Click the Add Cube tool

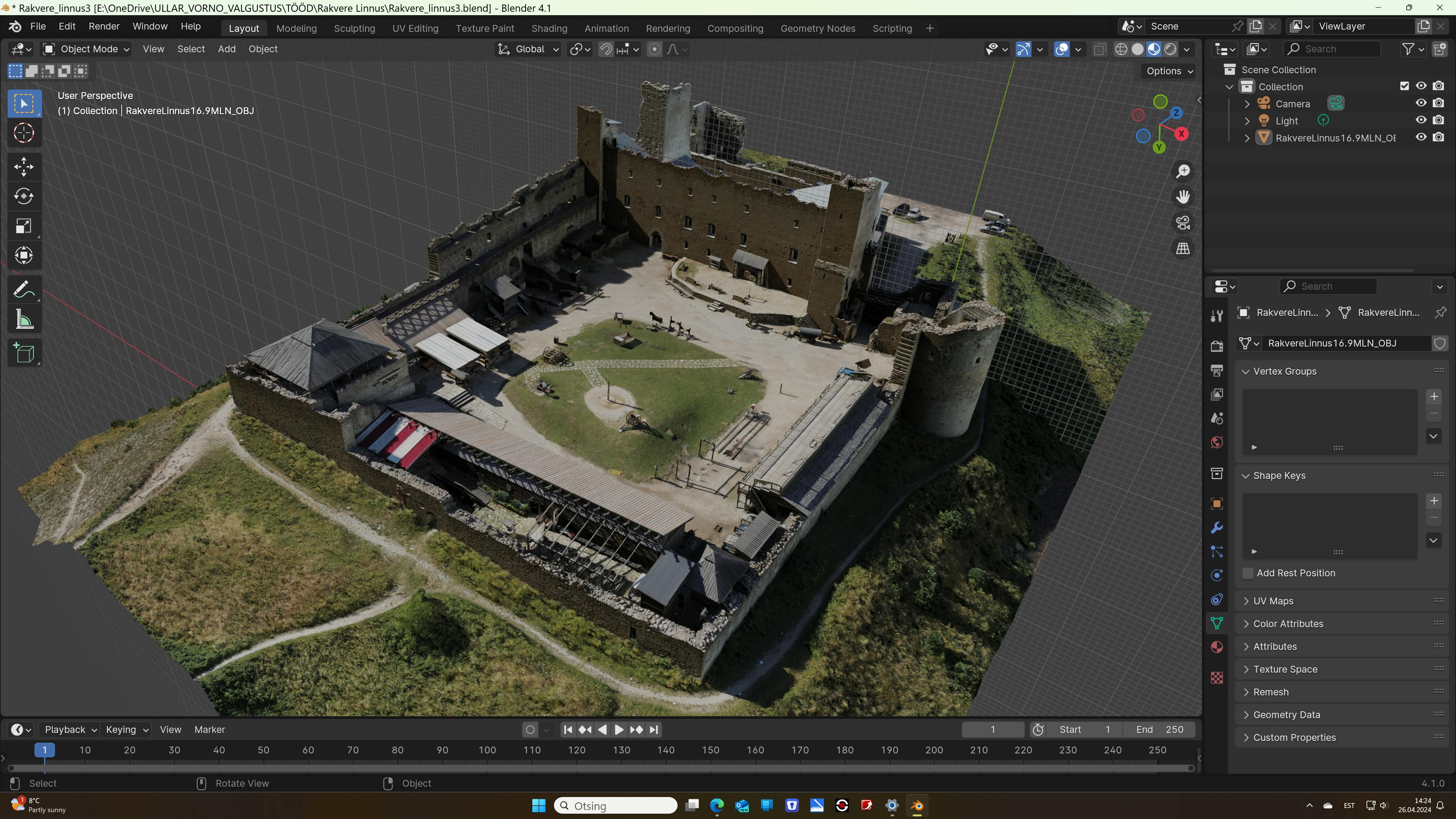pyautogui.click(x=24, y=353)
